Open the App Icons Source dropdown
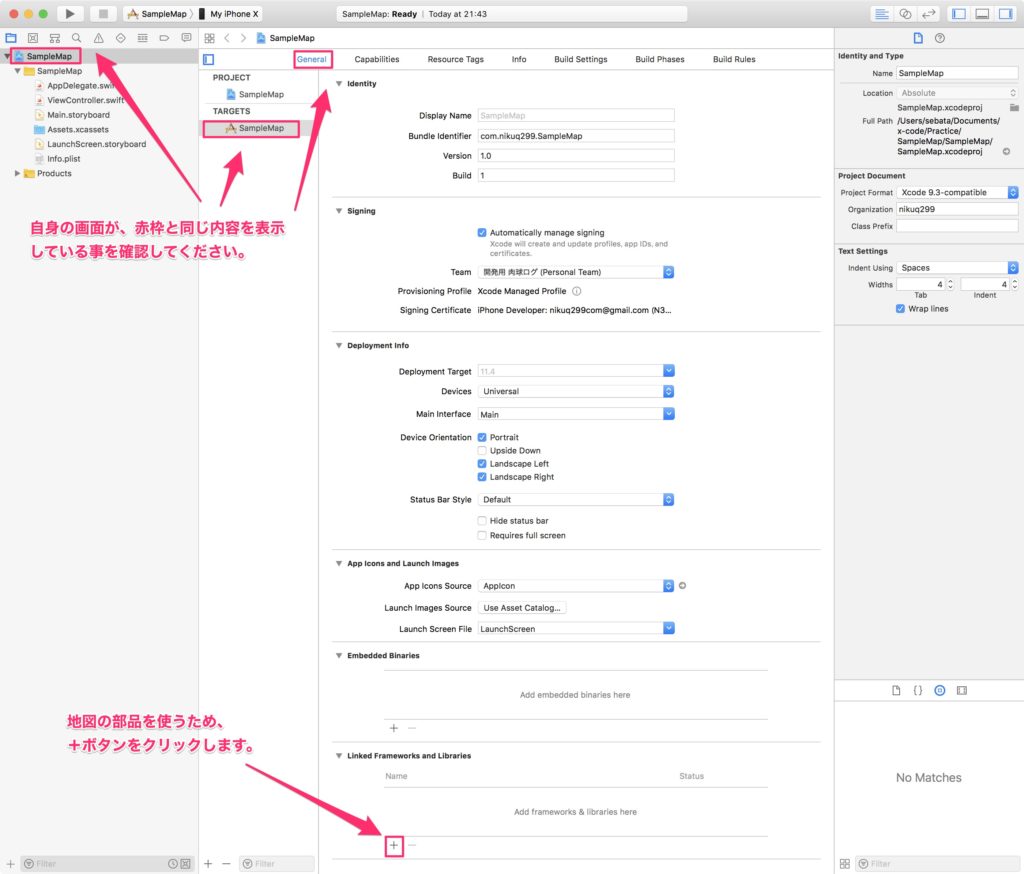 pyautogui.click(x=576, y=586)
